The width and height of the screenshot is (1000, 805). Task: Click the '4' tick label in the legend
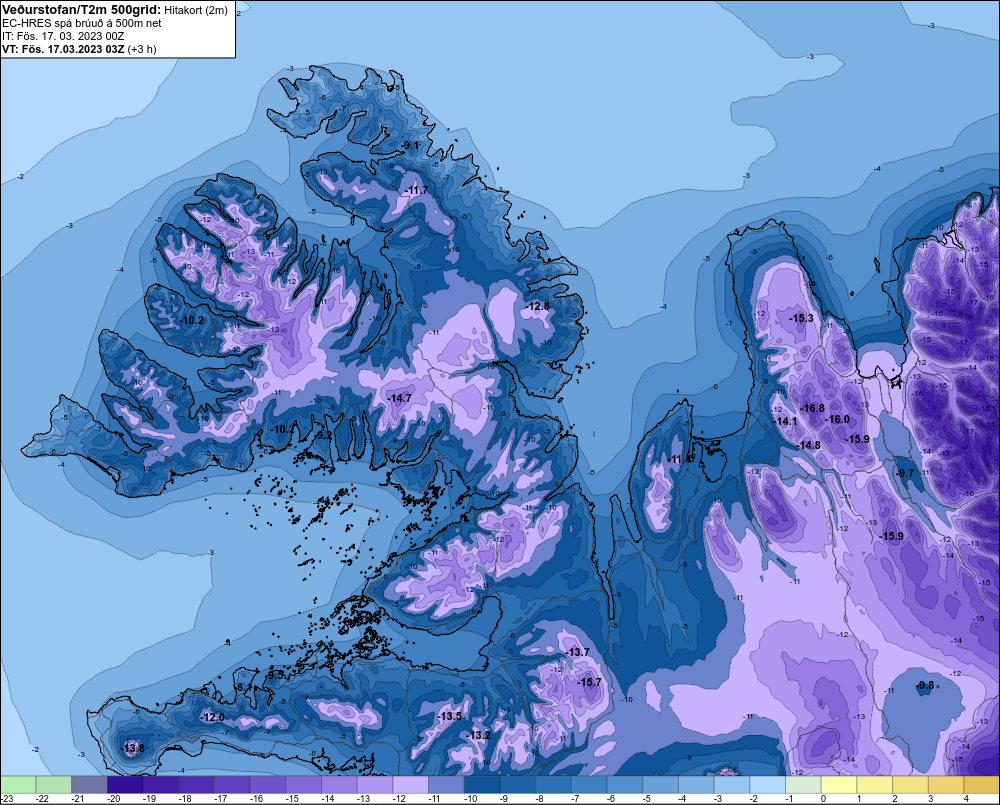click(966, 799)
